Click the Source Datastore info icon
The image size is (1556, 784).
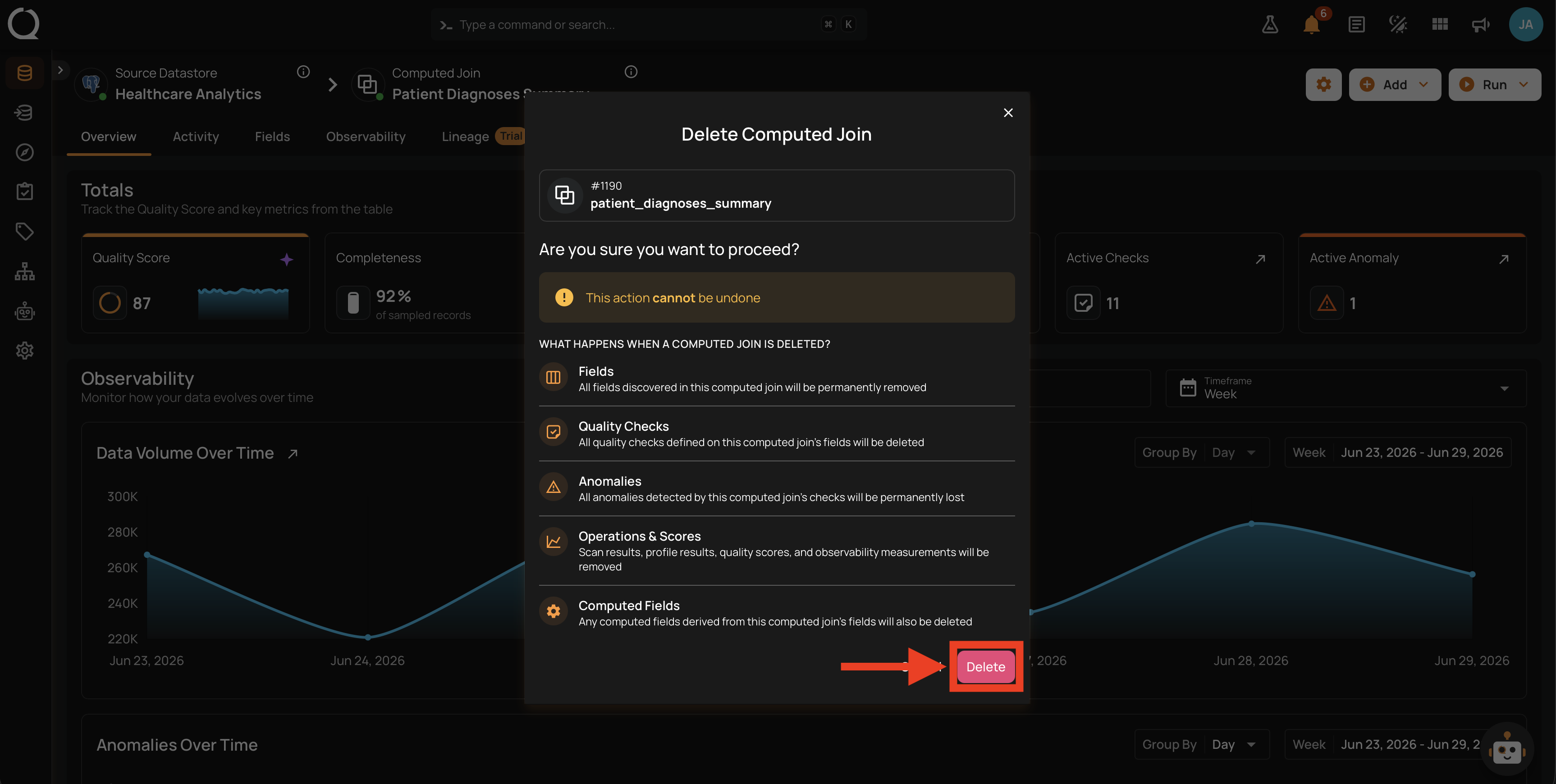(x=303, y=72)
